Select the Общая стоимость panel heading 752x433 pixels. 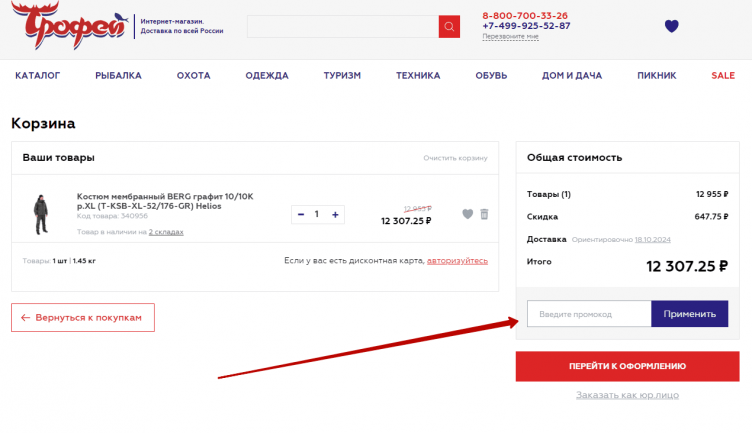point(575,158)
